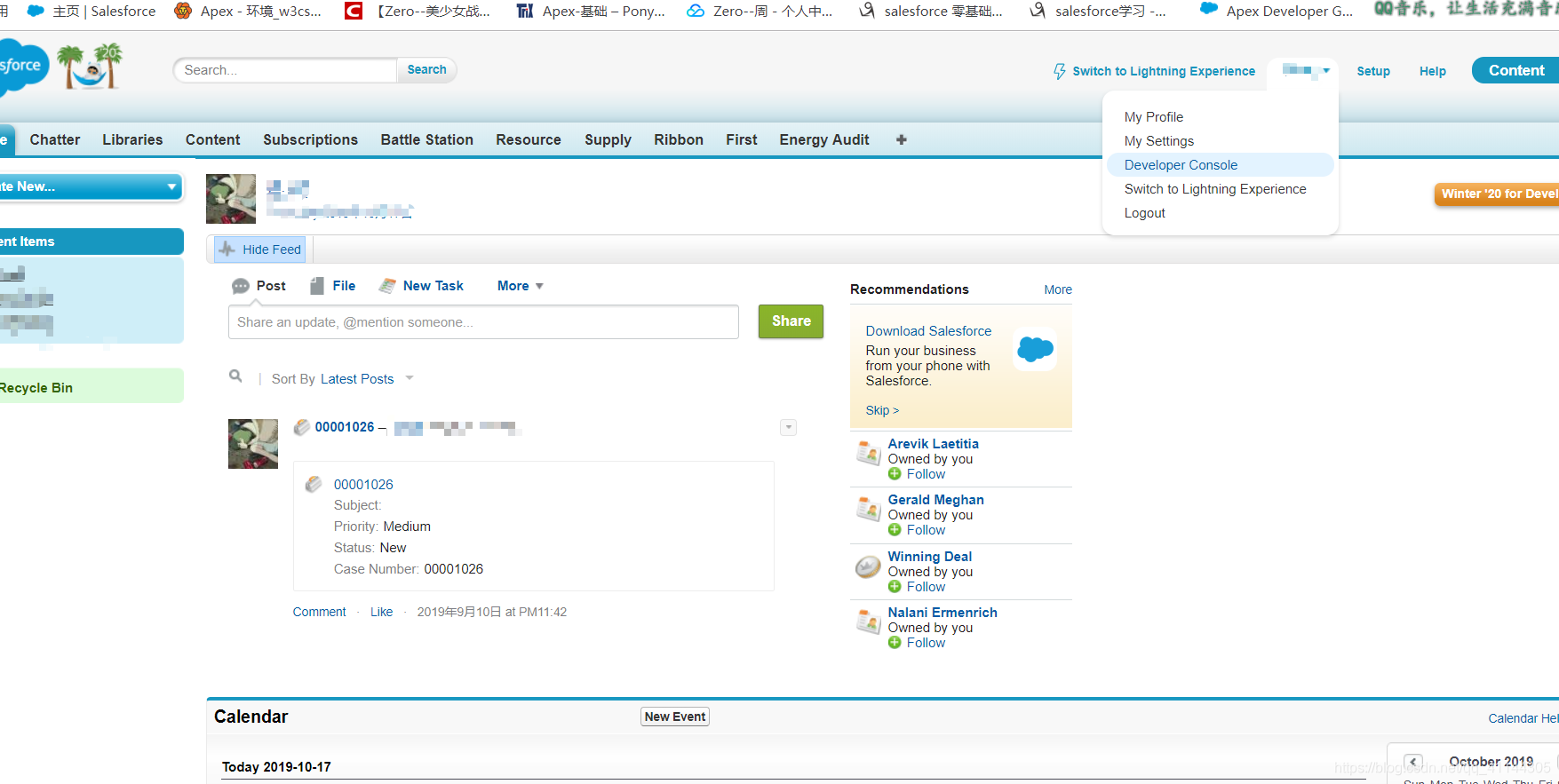This screenshot has height=784, width=1559.
Task: Click green plus icon under Winning Deal
Action: point(895,587)
